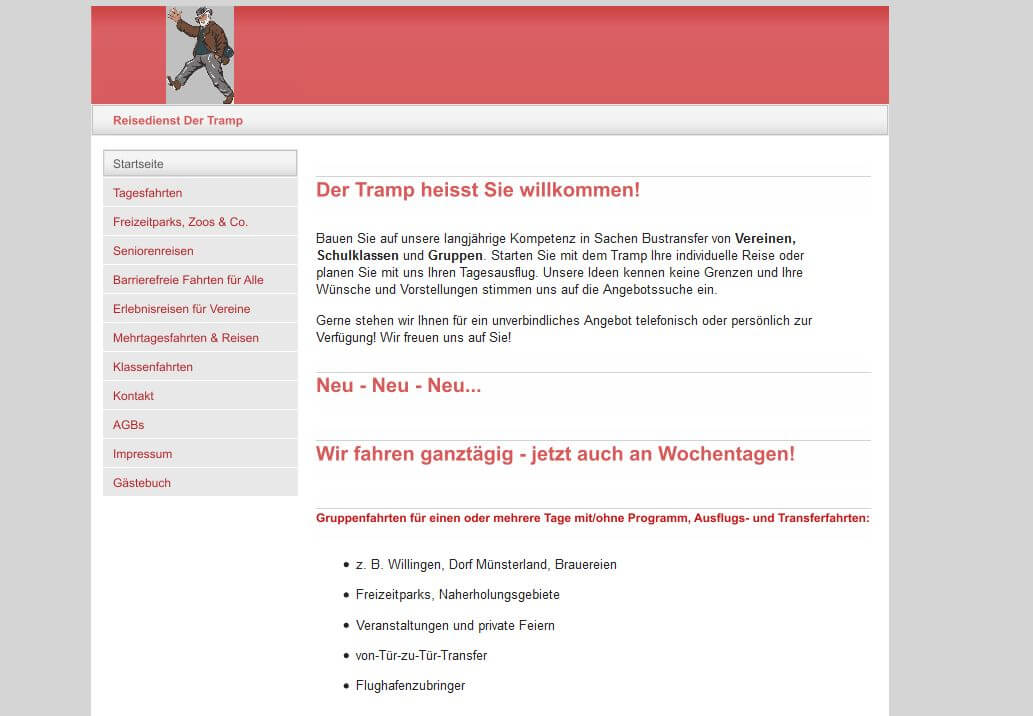
Task: Go to Freizeitparks, Zoos & Co.
Action: pyautogui.click(x=200, y=222)
